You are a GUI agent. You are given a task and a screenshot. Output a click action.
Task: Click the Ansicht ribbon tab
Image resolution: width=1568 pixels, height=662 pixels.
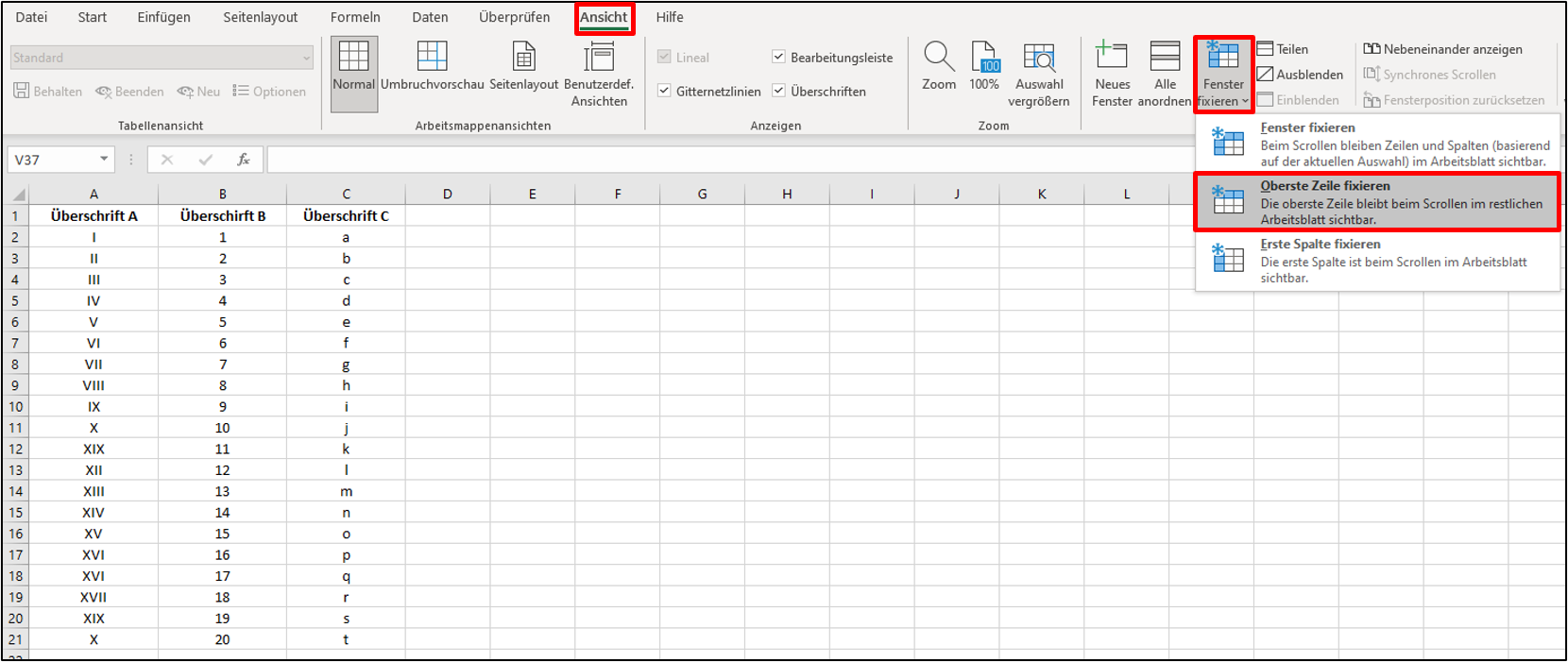pyautogui.click(x=604, y=17)
